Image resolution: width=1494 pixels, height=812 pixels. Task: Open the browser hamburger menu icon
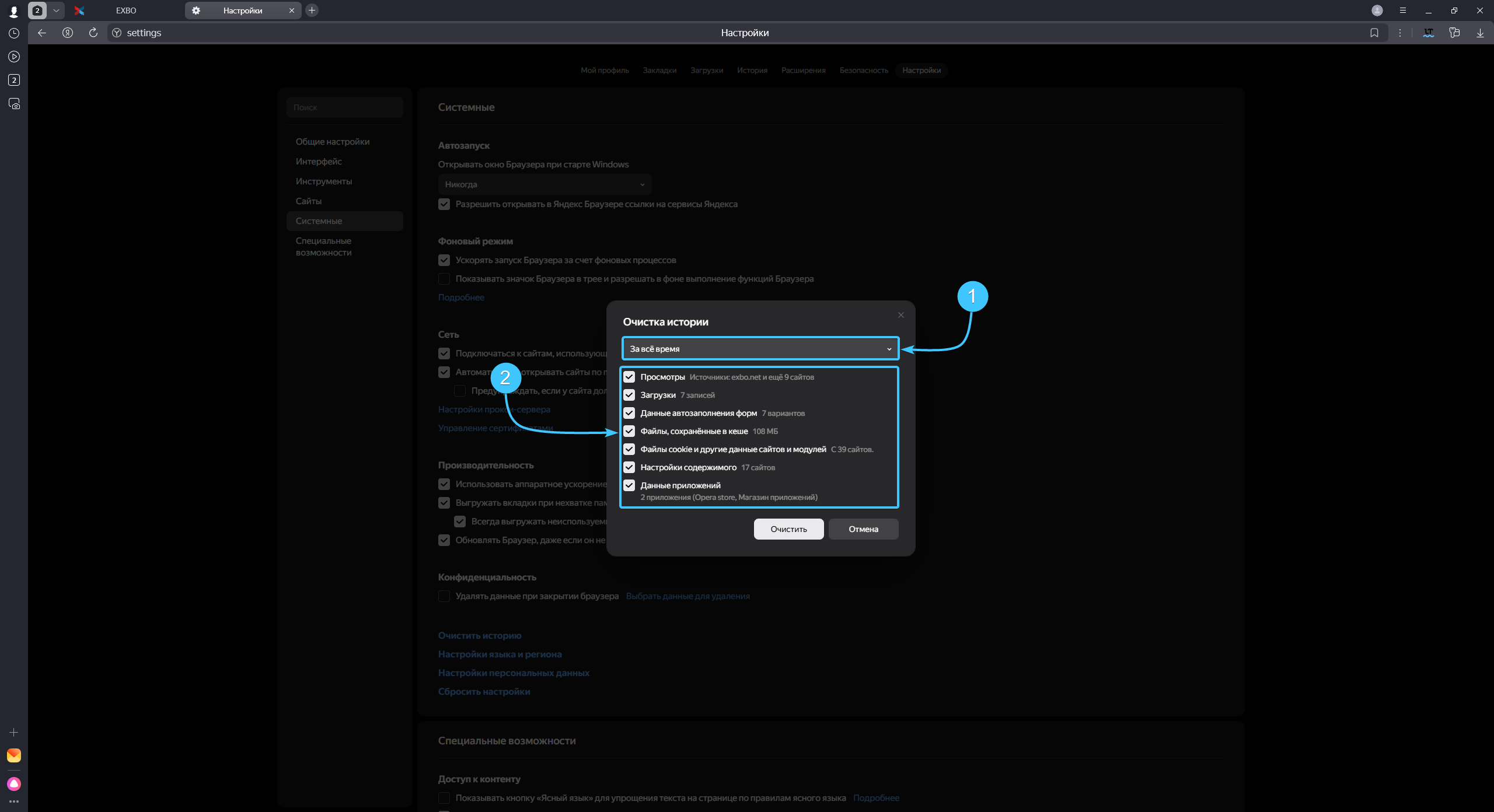(x=1403, y=10)
